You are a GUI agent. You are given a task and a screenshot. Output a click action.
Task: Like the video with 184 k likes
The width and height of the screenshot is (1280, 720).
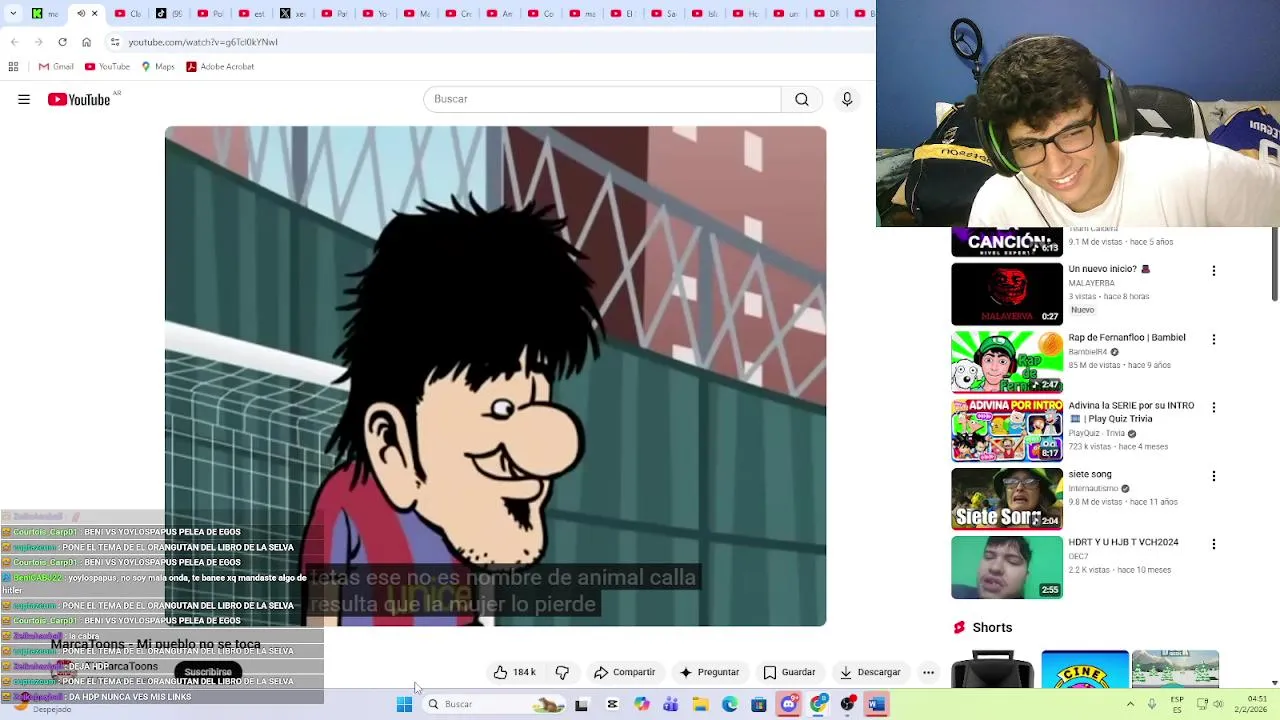pos(515,672)
